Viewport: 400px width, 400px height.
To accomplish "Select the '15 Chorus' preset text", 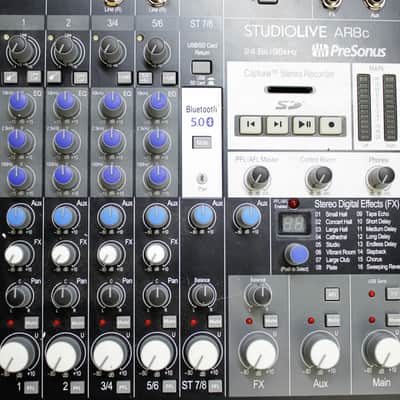I will [x=370, y=259].
